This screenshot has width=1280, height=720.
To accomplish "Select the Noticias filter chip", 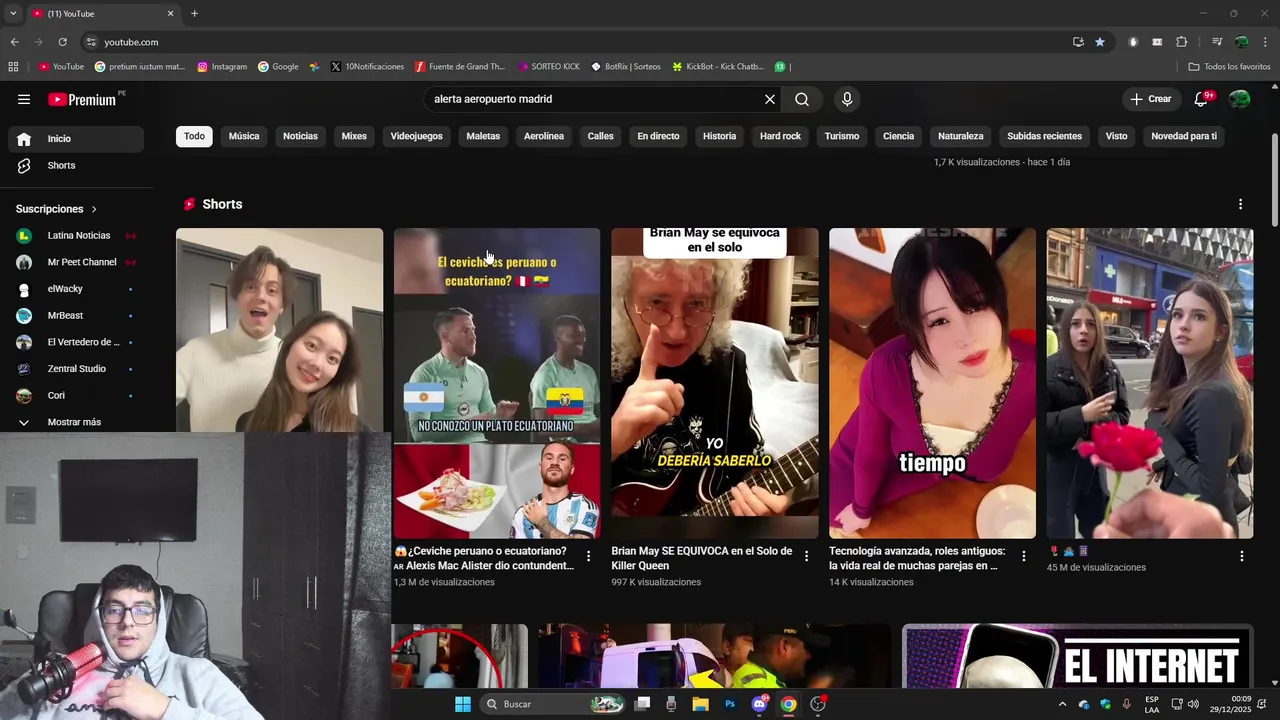I will click(300, 136).
